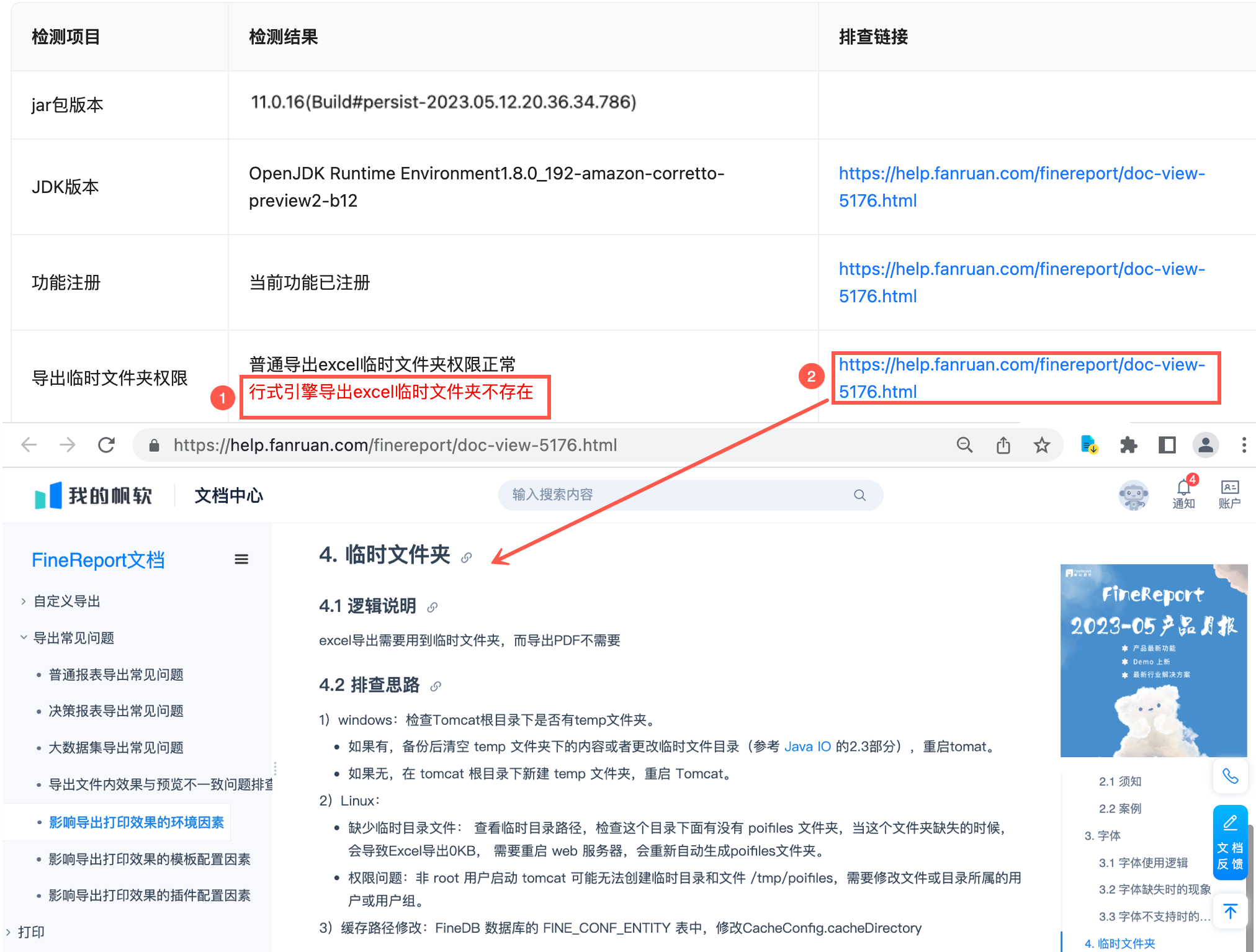The width and height of the screenshot is (1256, 952).
Task: Click the share page icon
Action: click(x=1003, y=445)
